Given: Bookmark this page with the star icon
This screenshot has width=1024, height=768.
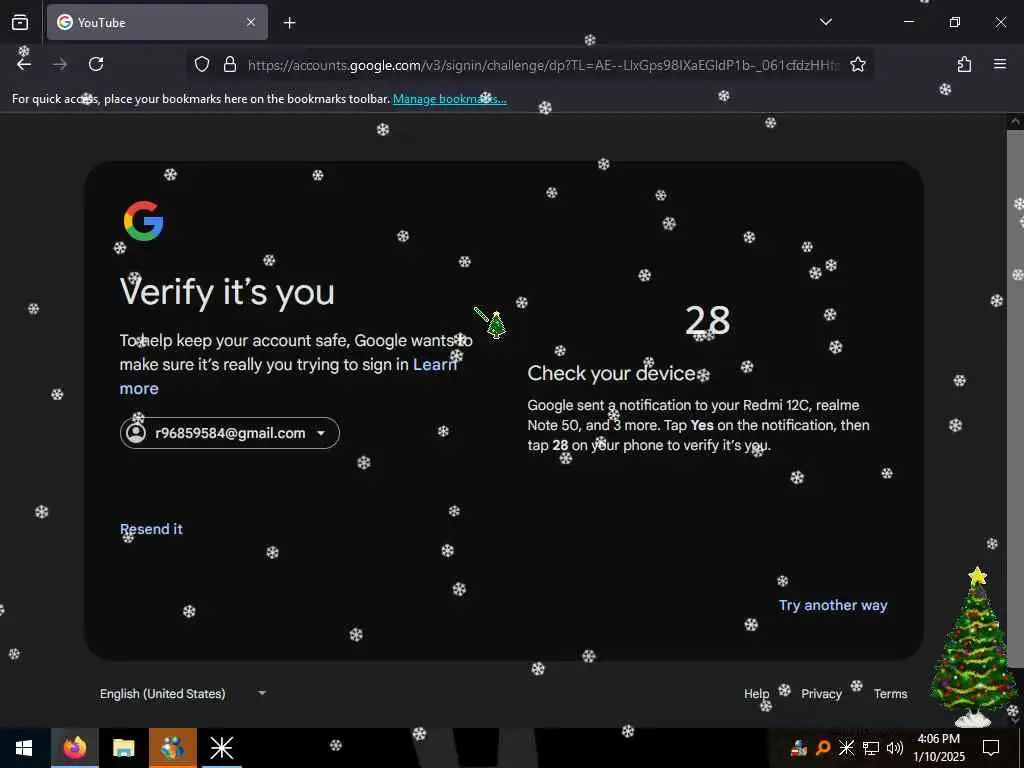Looking at the screenshot, I should (x=858, y=64).
